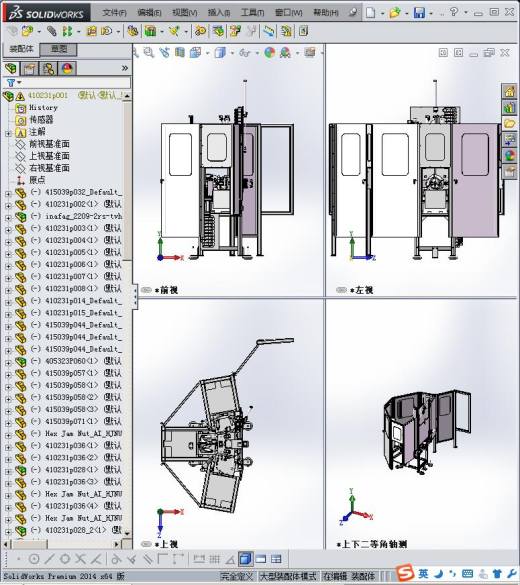Select the History folder in tree
This screenshot has height=585, width=520.
click(x=44, y=108)
